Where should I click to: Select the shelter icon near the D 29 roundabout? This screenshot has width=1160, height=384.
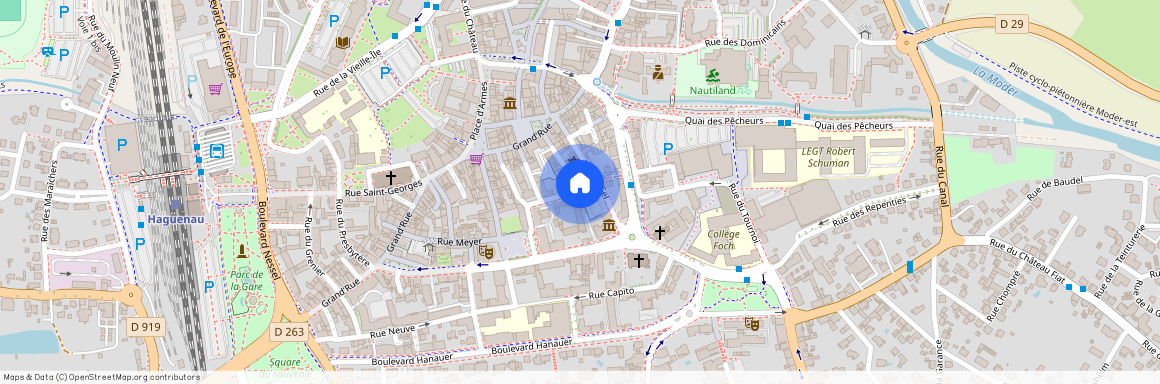[865, 33]
